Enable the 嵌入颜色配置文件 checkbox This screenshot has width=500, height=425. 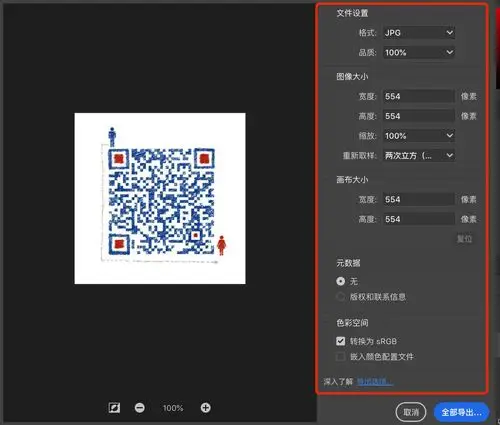click(x=340, y=357)
